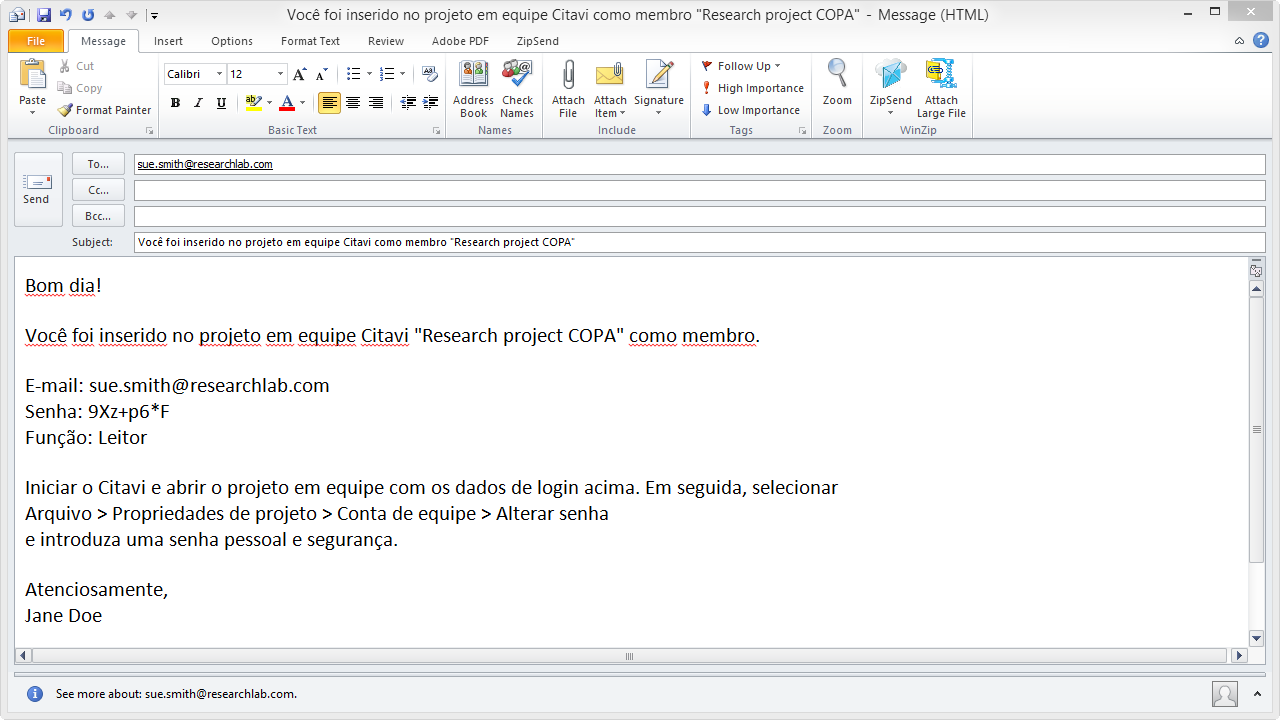Click the Paste clipboard icon
1280x720 pixels.
pos(33,75)
